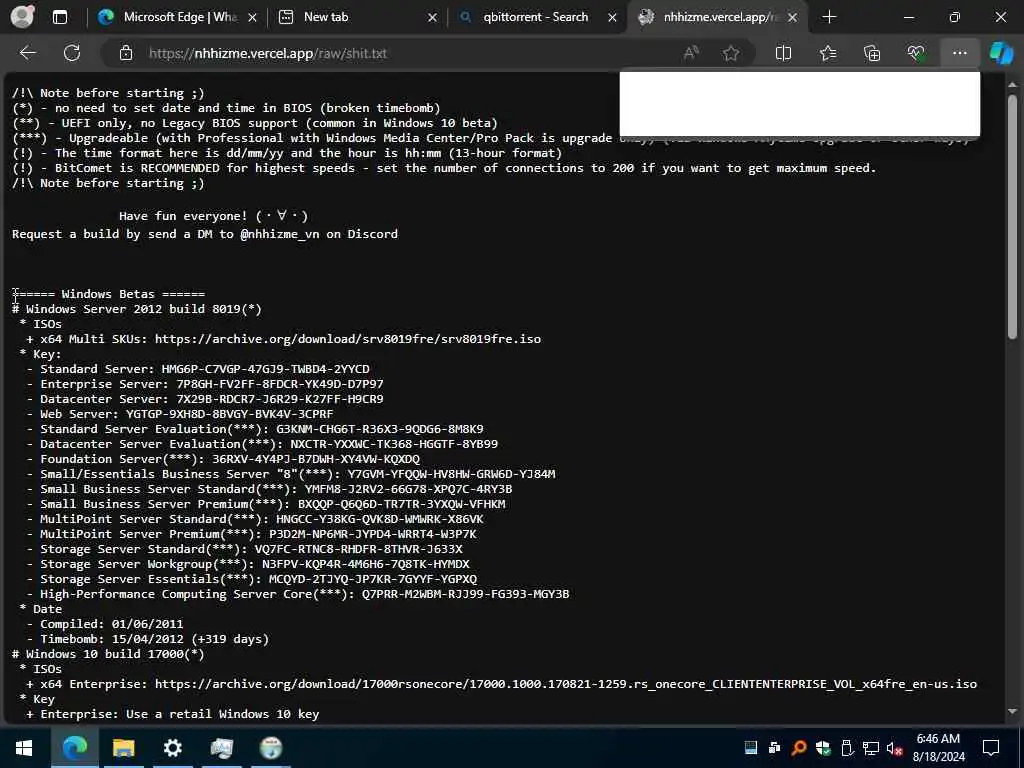The height and width of the screenshot is (768, 1024).
Task: Open the globe download app in taskbar
Action: (x=270, y=748)
